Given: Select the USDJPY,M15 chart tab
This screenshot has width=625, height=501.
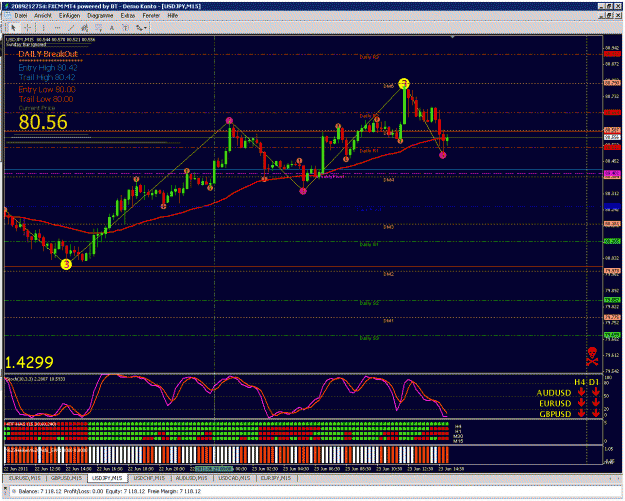Looking at the screenshot, I should [x=107, y=477].
